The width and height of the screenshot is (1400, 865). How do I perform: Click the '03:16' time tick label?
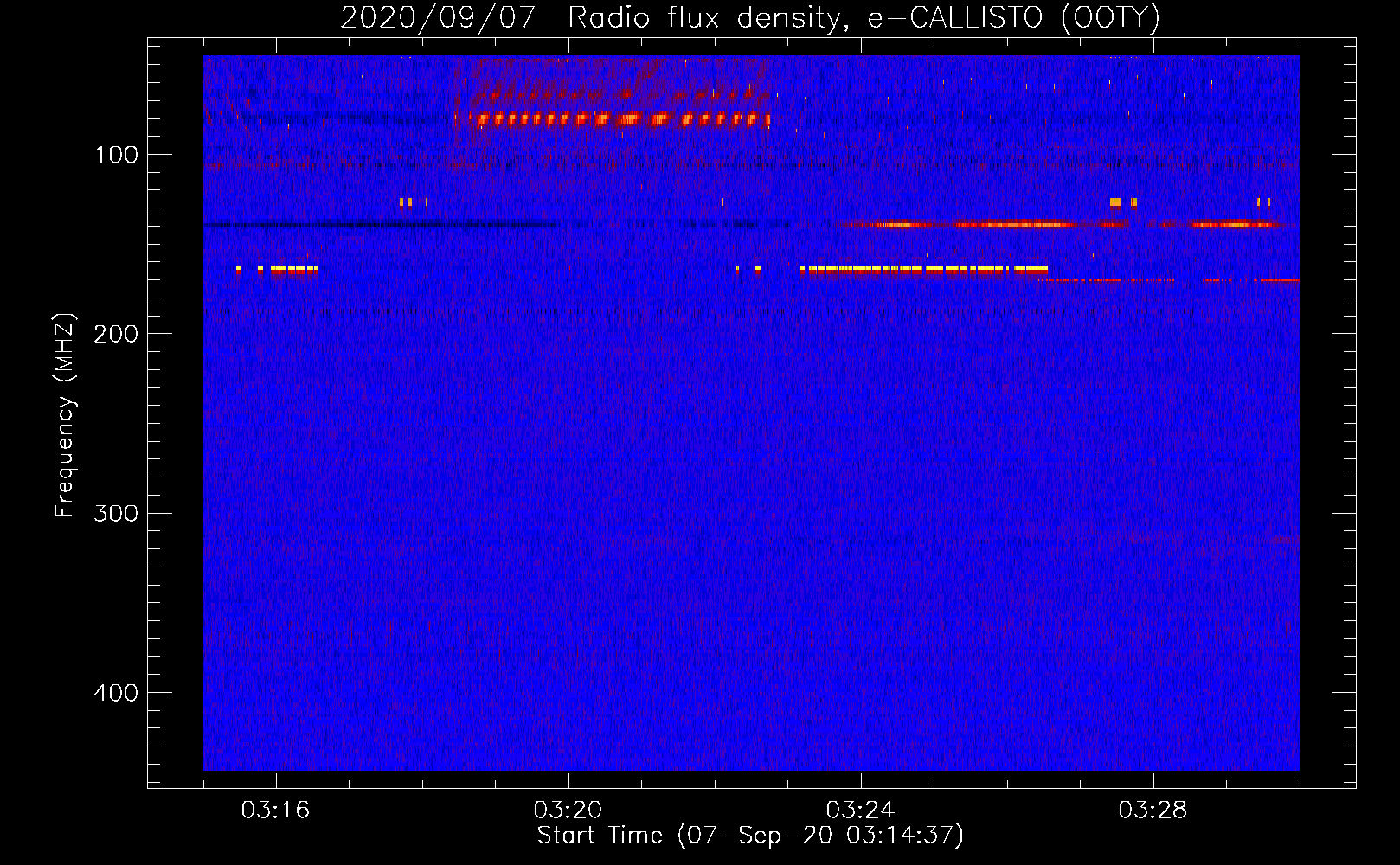click(x=275, y=811)
